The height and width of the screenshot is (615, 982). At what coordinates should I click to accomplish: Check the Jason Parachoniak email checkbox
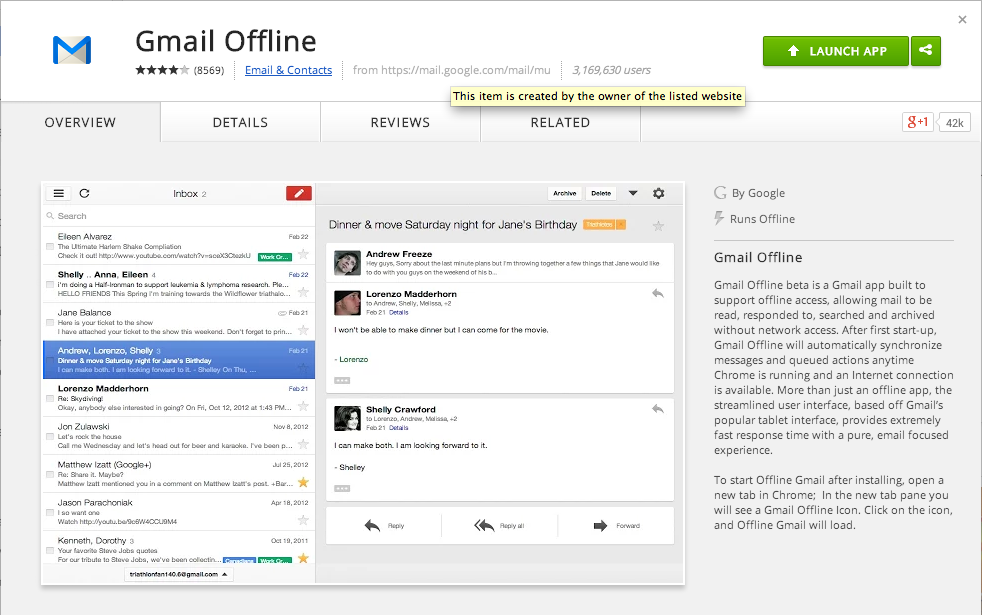[x=50, y=512]
